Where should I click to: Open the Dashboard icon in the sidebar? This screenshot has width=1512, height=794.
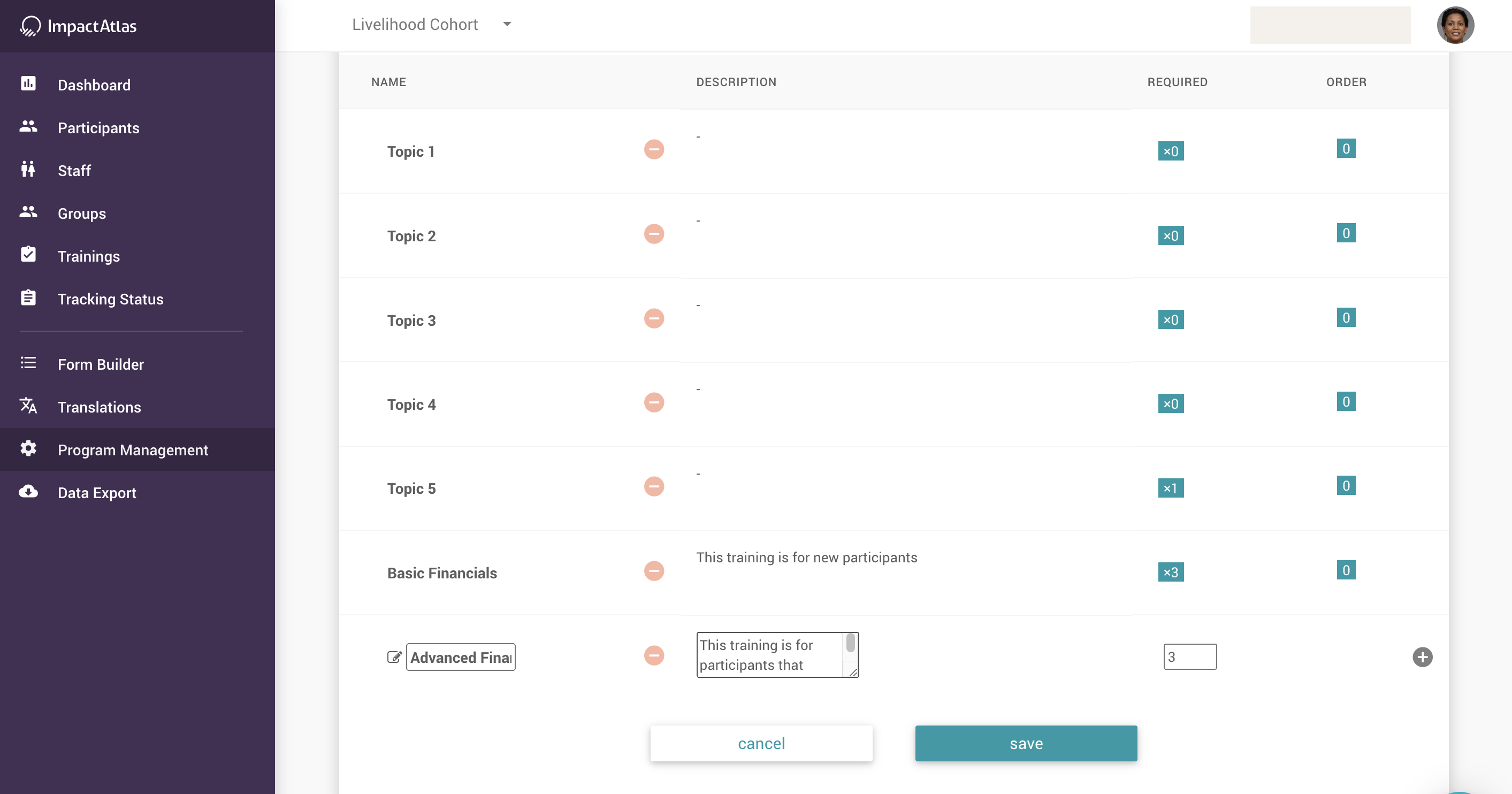coord(28,84)
